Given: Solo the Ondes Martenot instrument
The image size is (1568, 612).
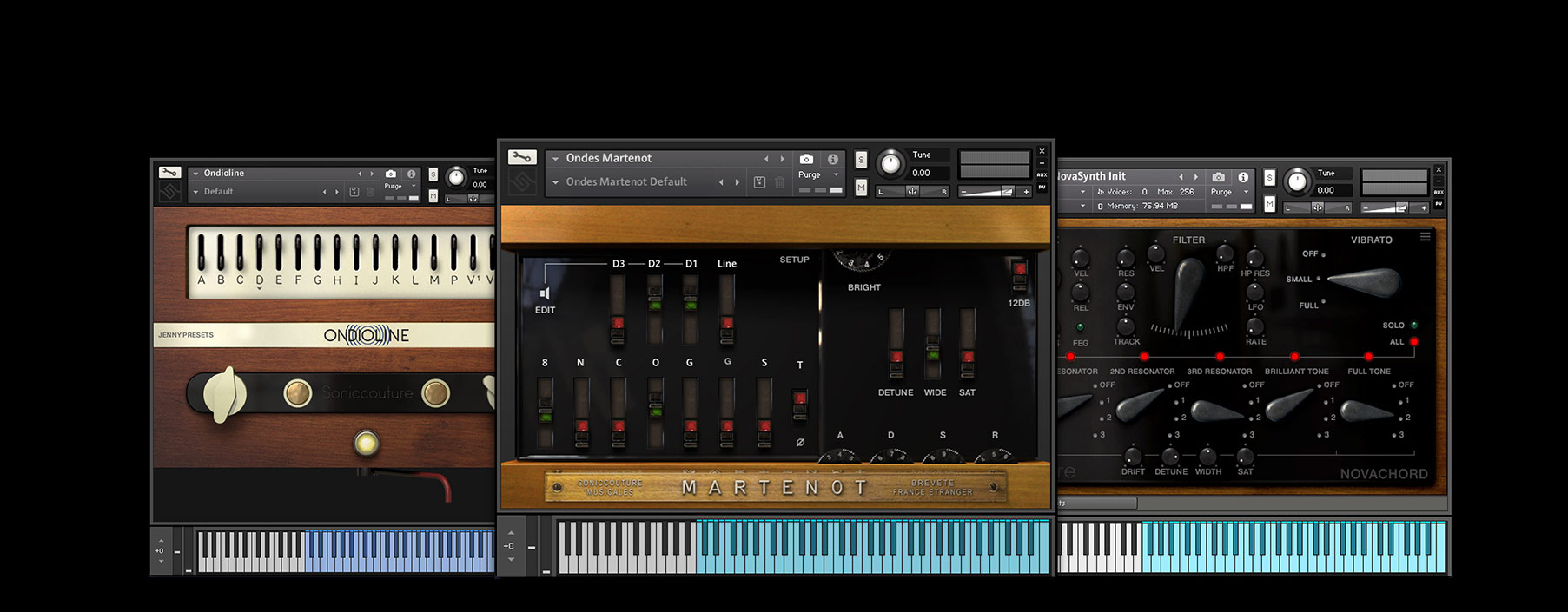Looking at the screenshot, I should [x=861, y=160].
